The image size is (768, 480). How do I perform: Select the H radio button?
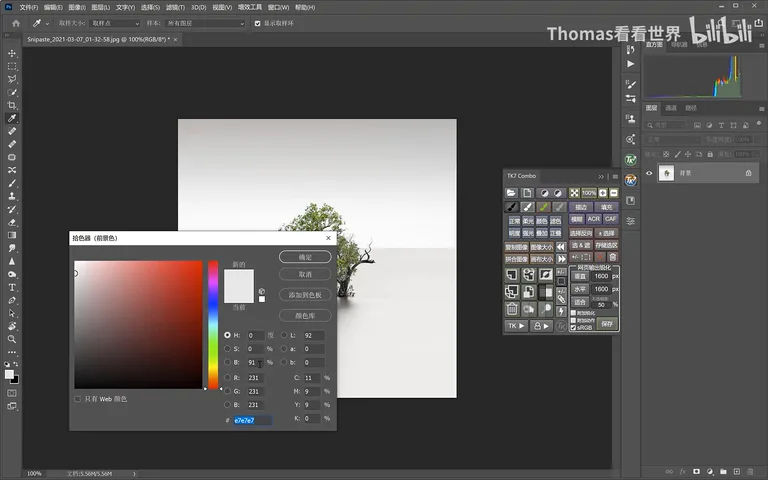(x=227, y=335)
